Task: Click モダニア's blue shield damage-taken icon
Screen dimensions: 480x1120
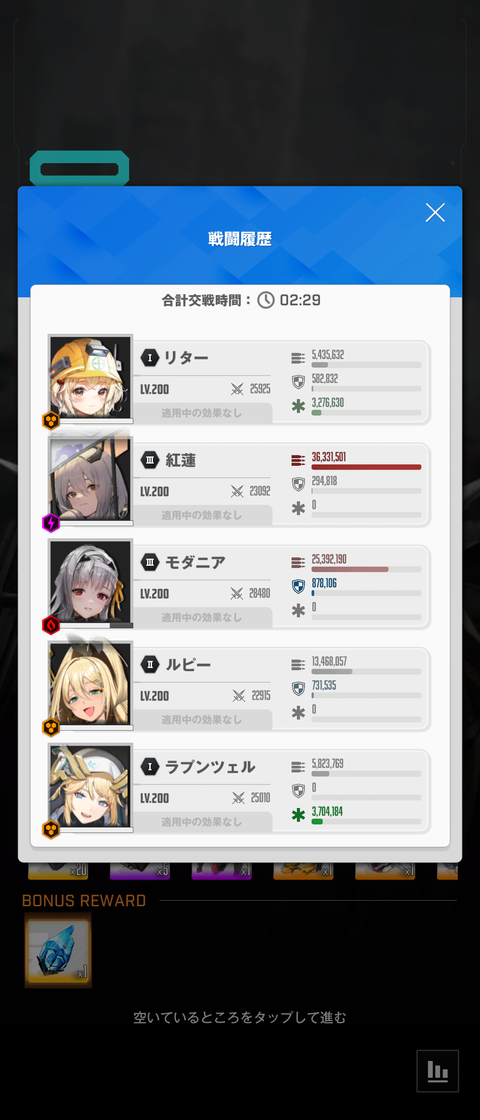Action: coord(299,586)
